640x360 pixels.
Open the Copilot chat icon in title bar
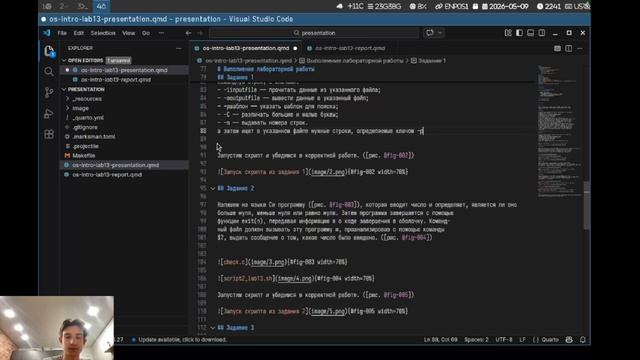coord(429,33)
